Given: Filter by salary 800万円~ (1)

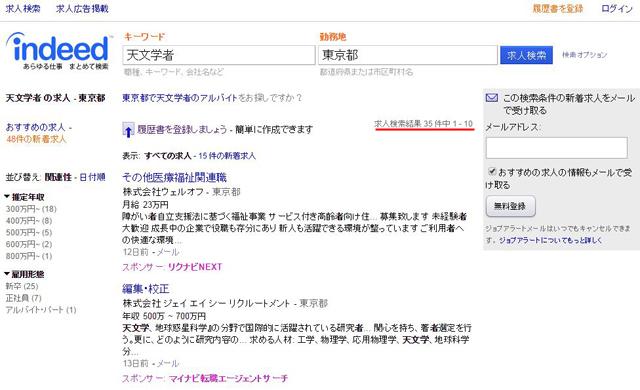Looking at the screenshot, I should pyautogui.click(x=29, y=256).
